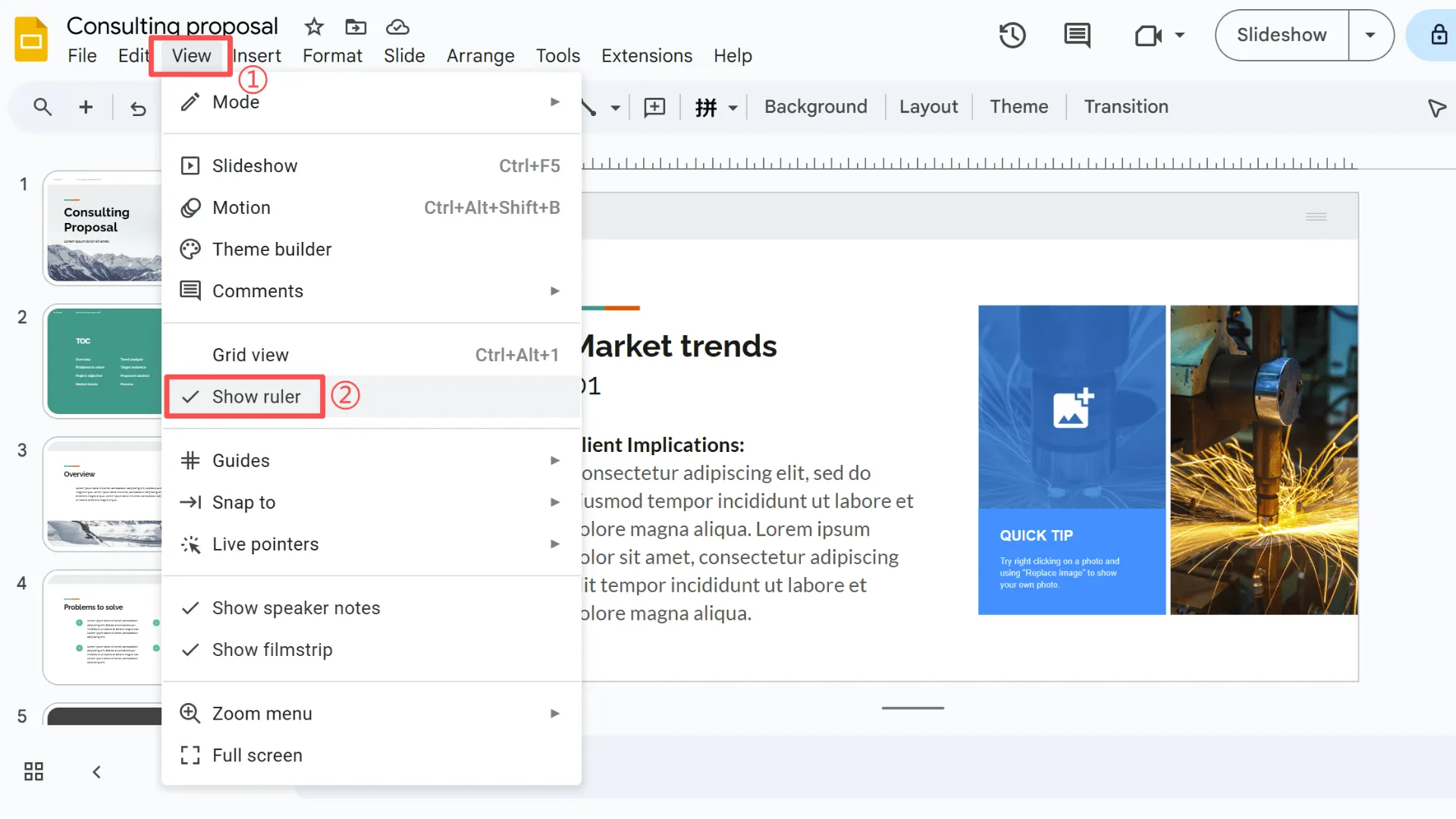1456x819 pixels.
Task: Open the line tool dropdown arrow
Action: pos(615,108)
